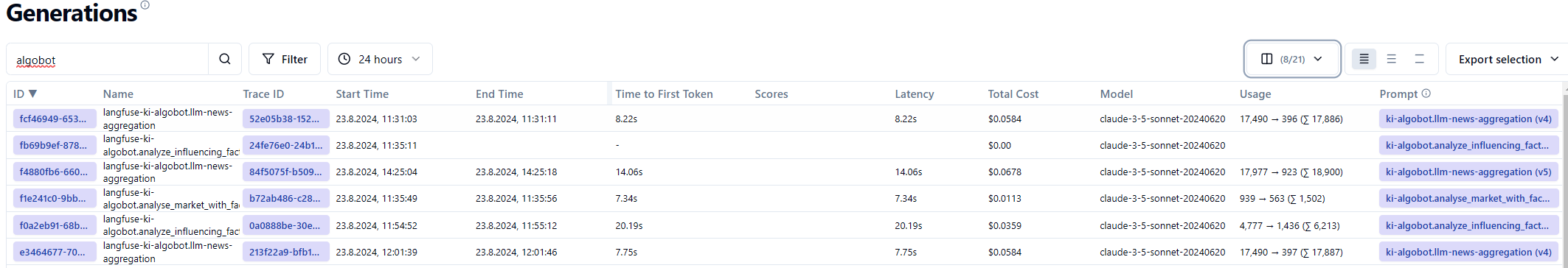Click info icon beside Prompt column header
Image resolution: width=1568 pixels, height=268 pixels.
(x=1426, y=94)
